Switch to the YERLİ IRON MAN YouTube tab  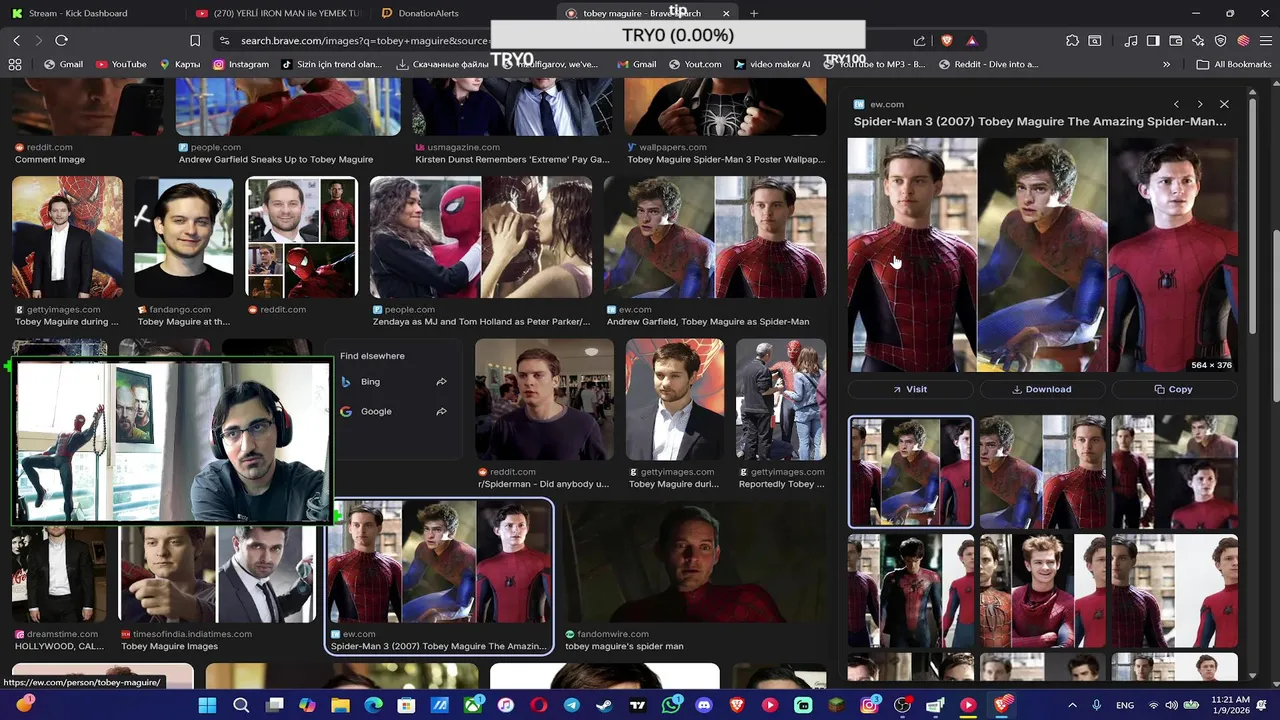coord(280,13)
